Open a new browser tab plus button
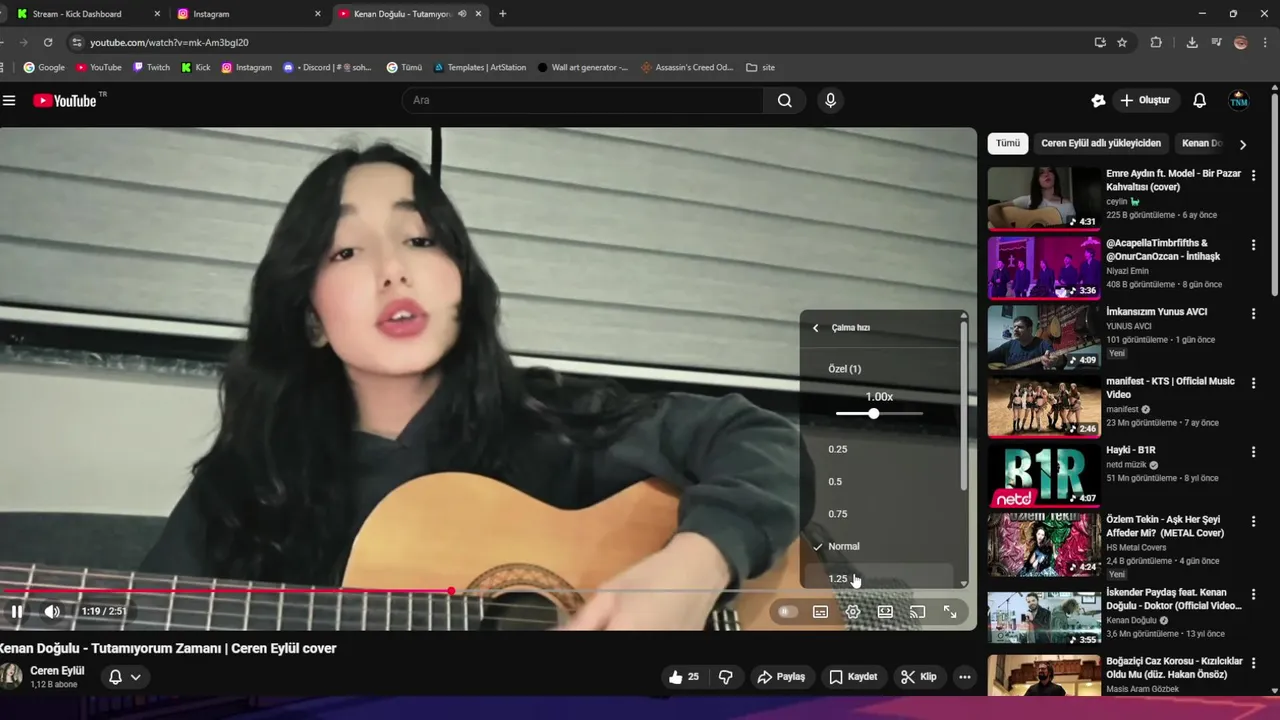 click(502, 14)
